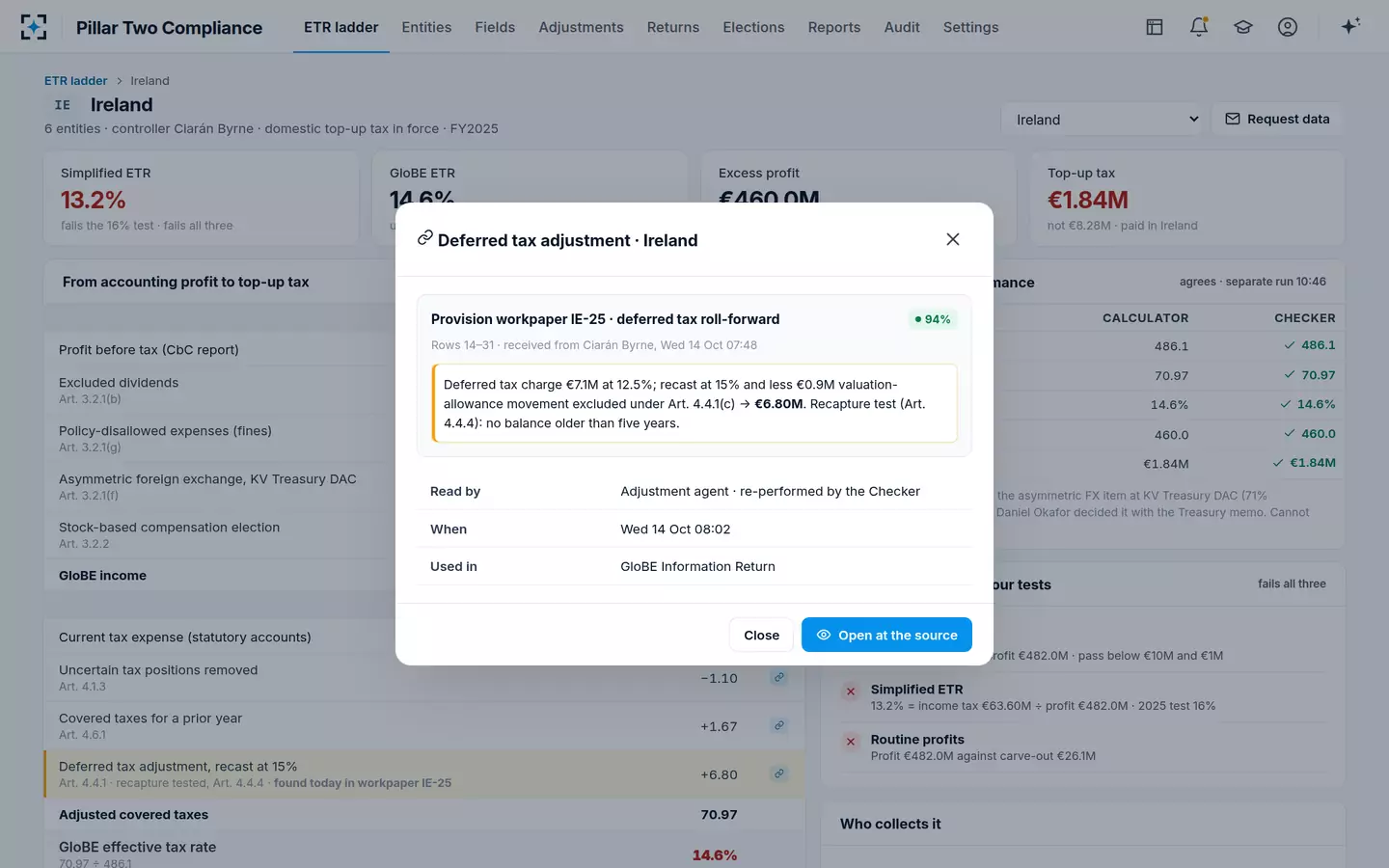Click the Who collects it heading
1389x868 pixels.
click(890, 824)
